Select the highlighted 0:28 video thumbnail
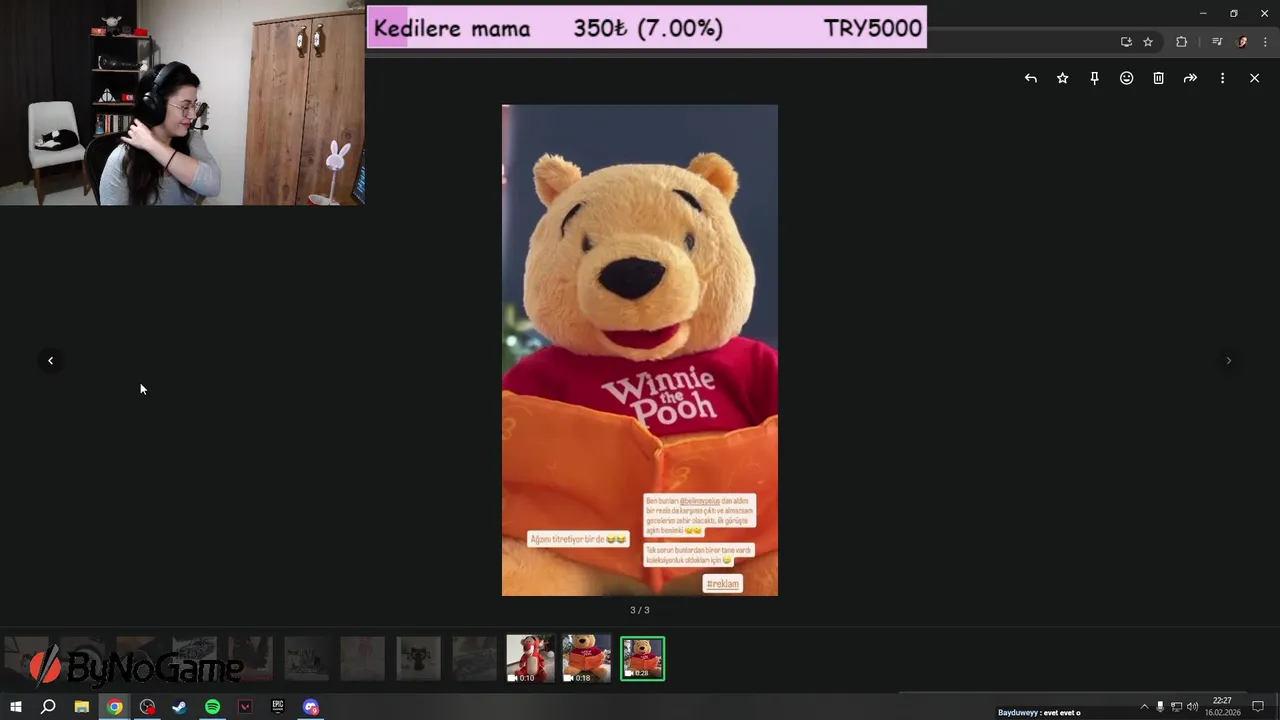 point(642,659)
